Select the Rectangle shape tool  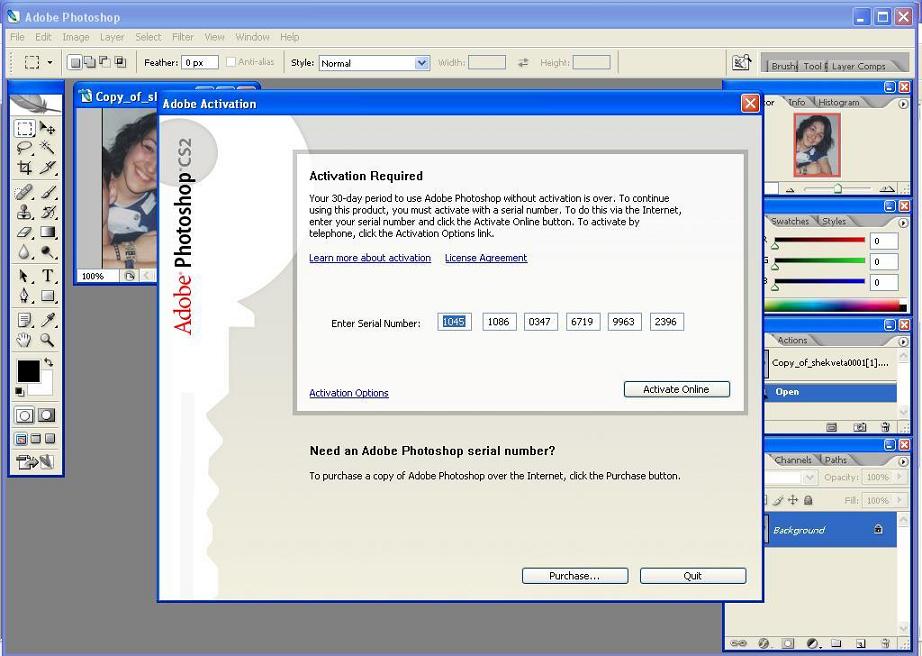(x=48, y=296)
